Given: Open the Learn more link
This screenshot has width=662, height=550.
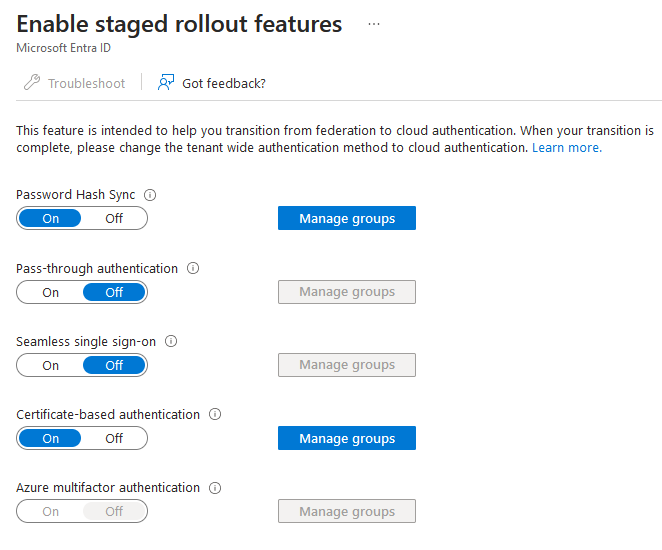Looking at the screenshot, I should point(566,148).
